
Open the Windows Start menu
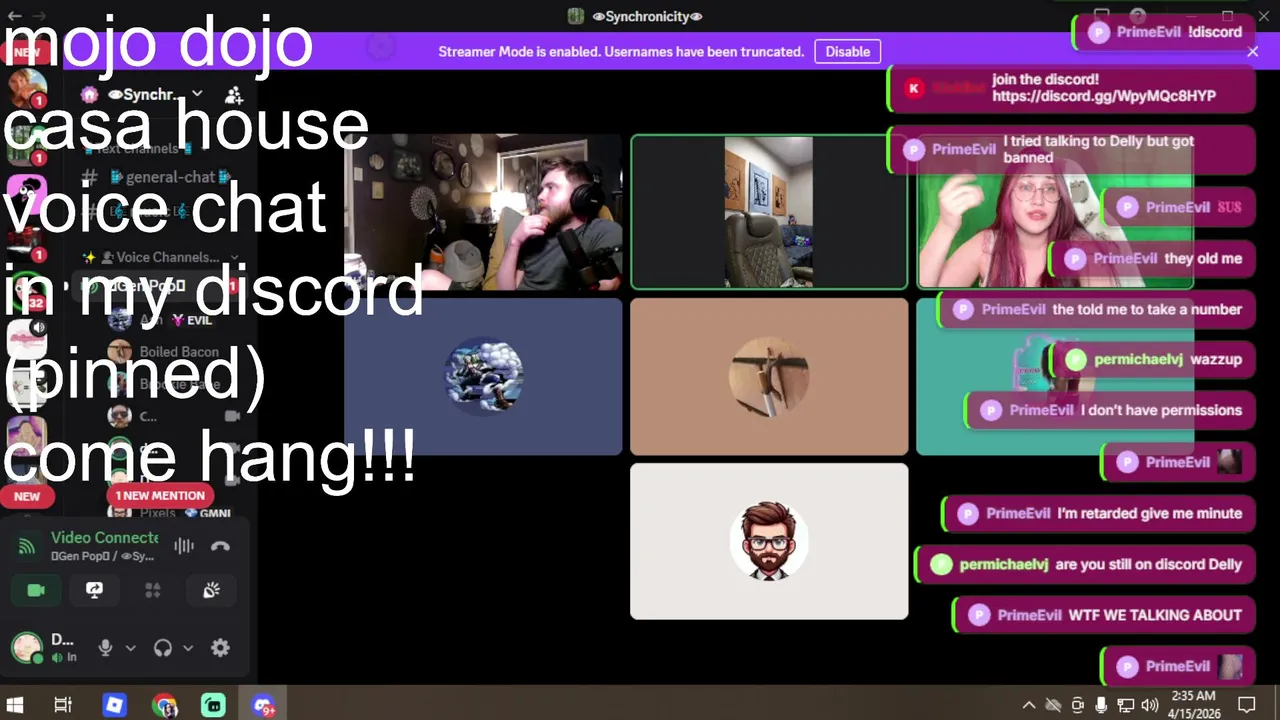point(15,705)
